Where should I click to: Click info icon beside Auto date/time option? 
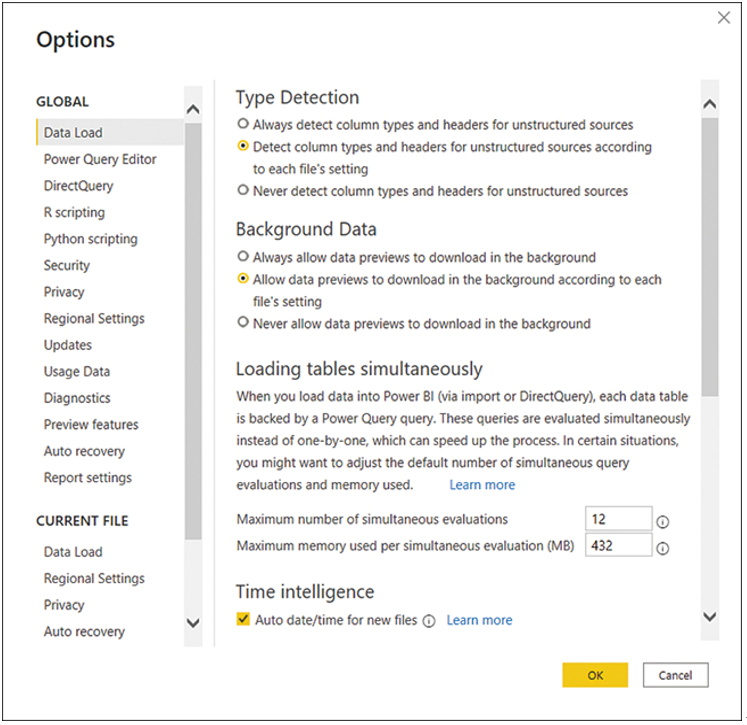coord(429,621)
